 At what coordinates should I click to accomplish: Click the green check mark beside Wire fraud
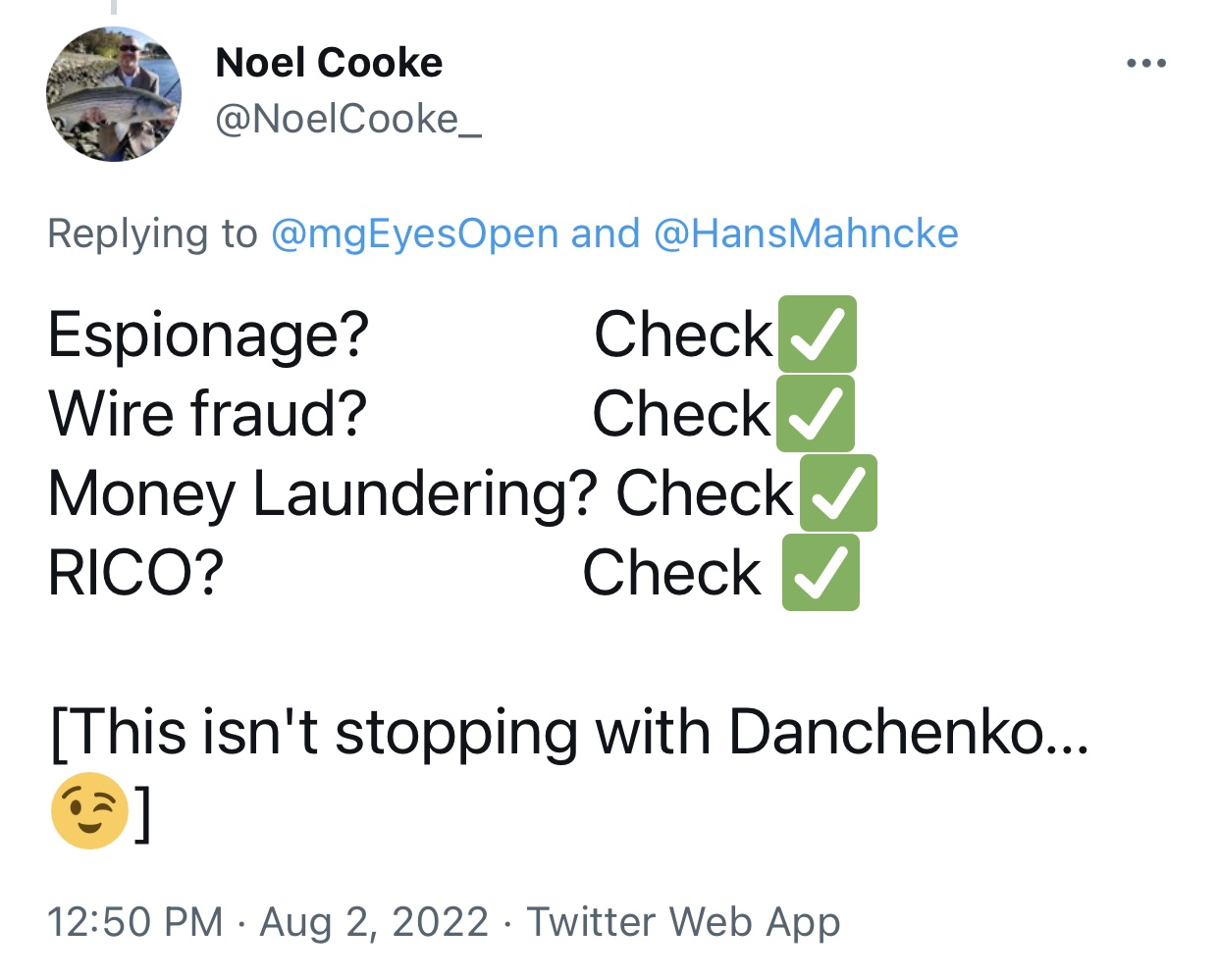pyautogui.click(x=815, y=414)
